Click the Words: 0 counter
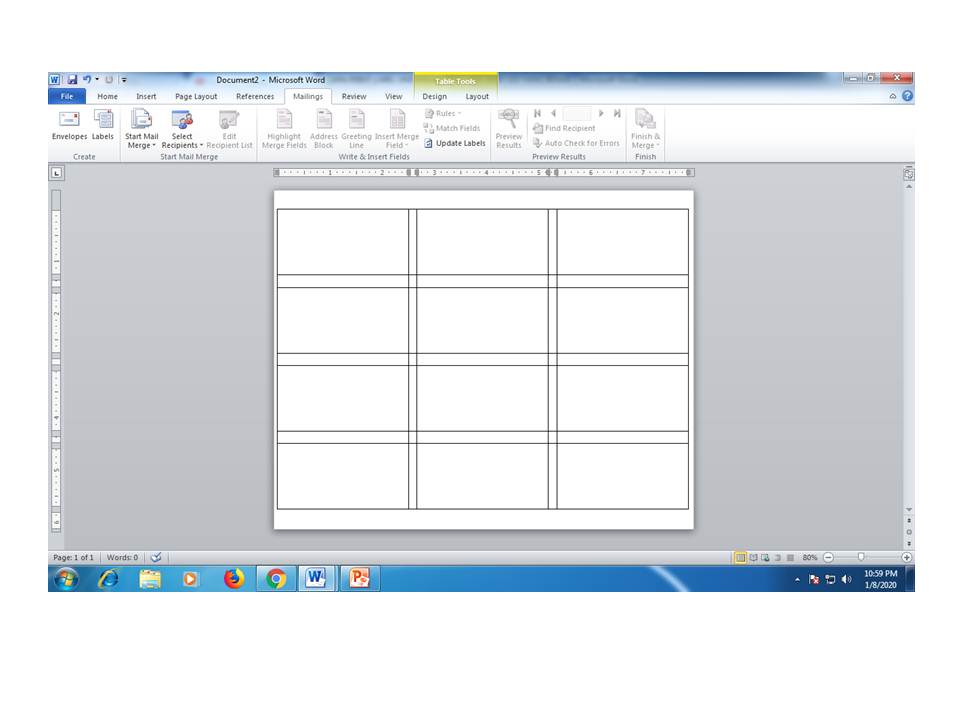Image resolution: width=960 pixels, height=720 pixels. 122,557
